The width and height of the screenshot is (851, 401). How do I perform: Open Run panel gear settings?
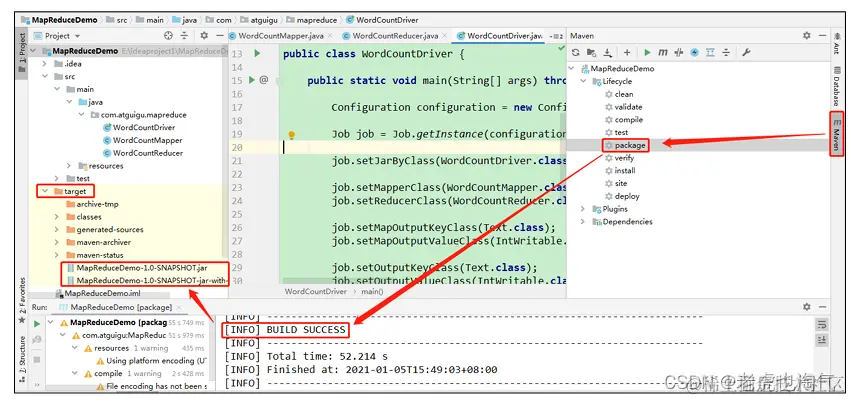[x=807, y=307]
